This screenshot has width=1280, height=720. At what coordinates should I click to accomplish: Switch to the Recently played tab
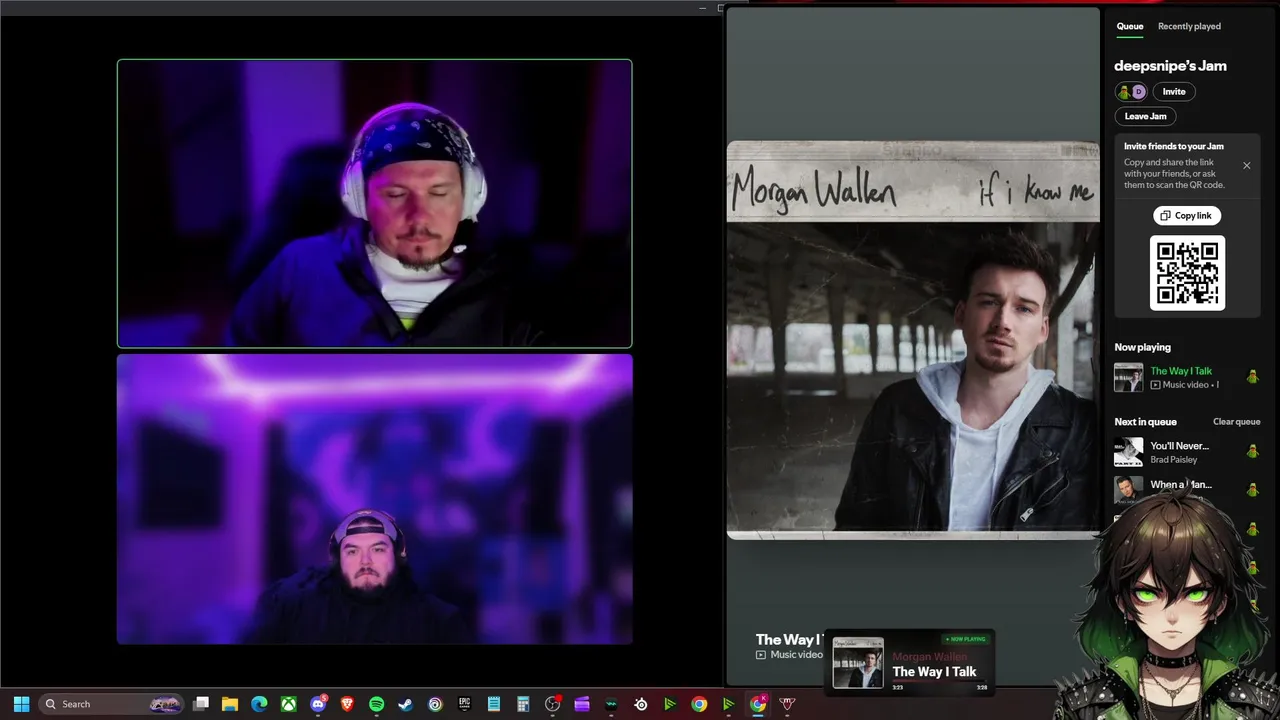pyautogui.click(x=1189, y=27)
